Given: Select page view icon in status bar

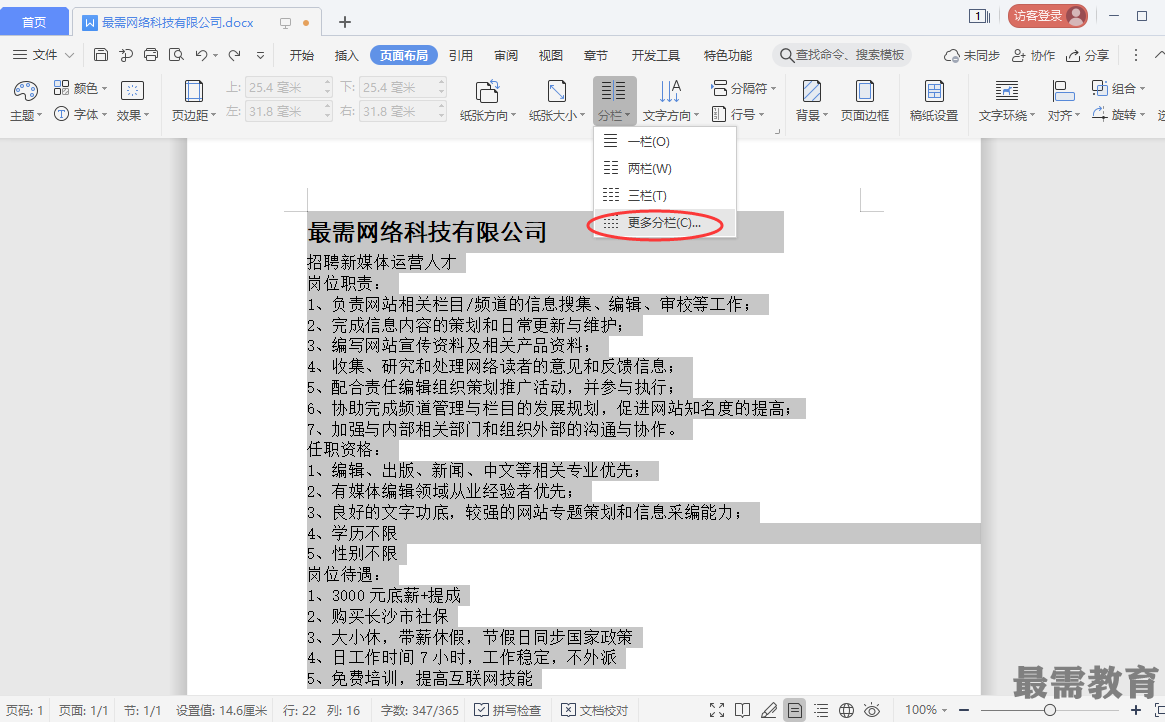Looking at the screenshot, I should tap(795, 710).
